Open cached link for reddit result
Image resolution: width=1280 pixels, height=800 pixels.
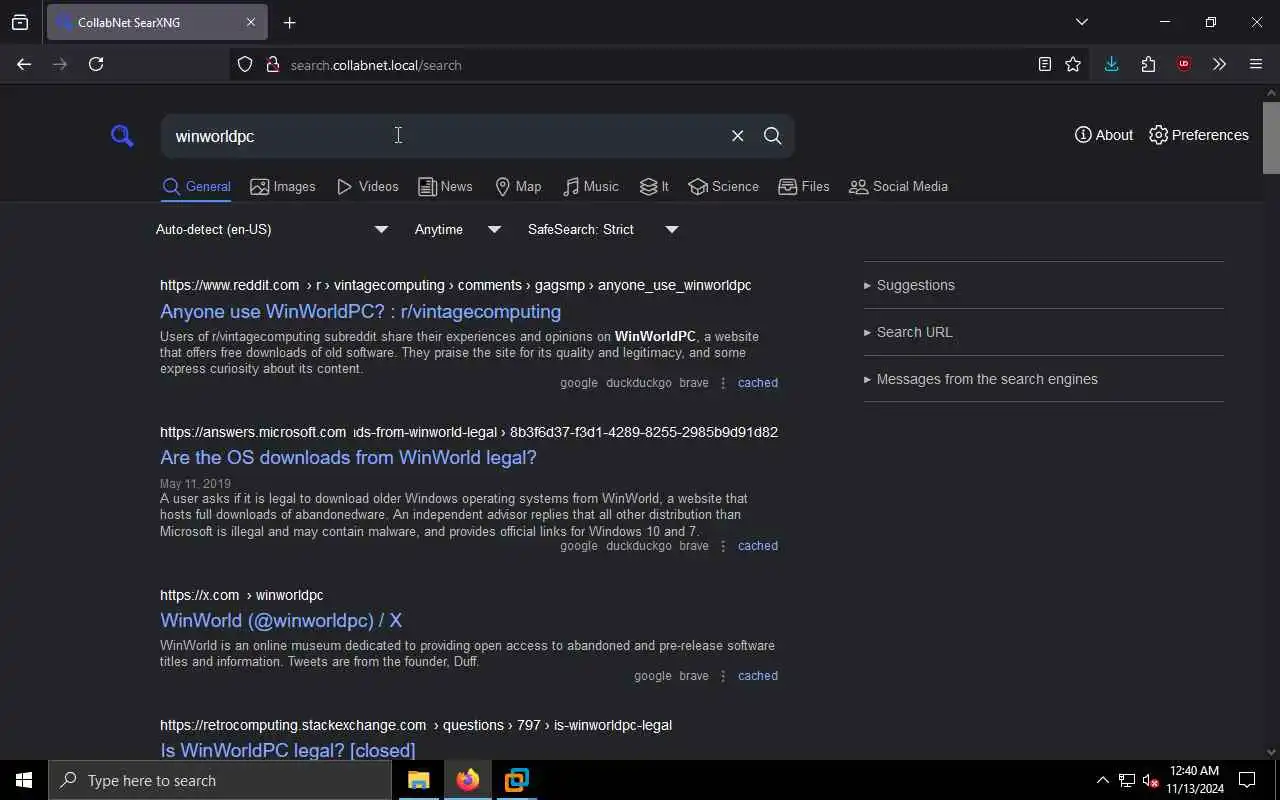(x=757, y=383)
